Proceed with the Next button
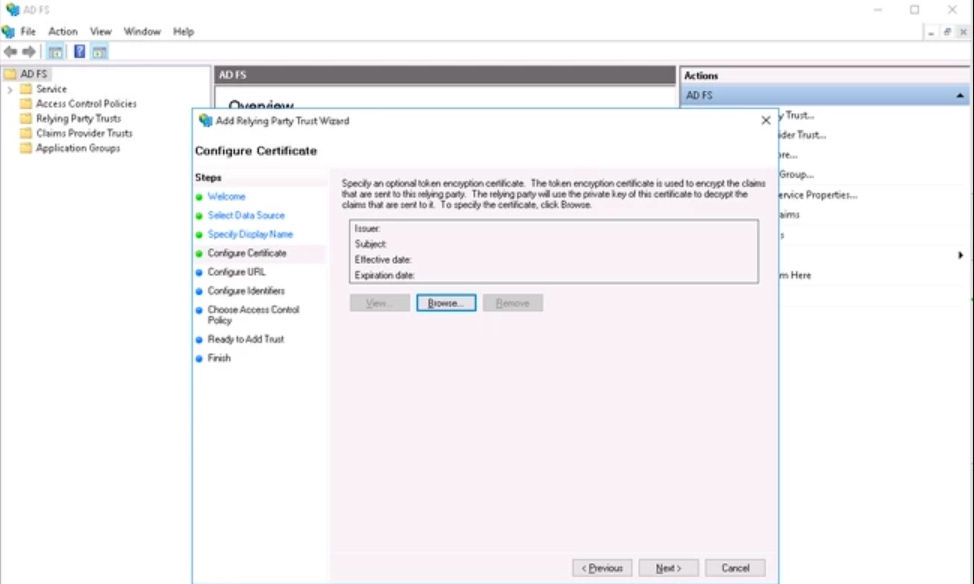974x584 pixels. pyautogui.click(x=668, y=568)
